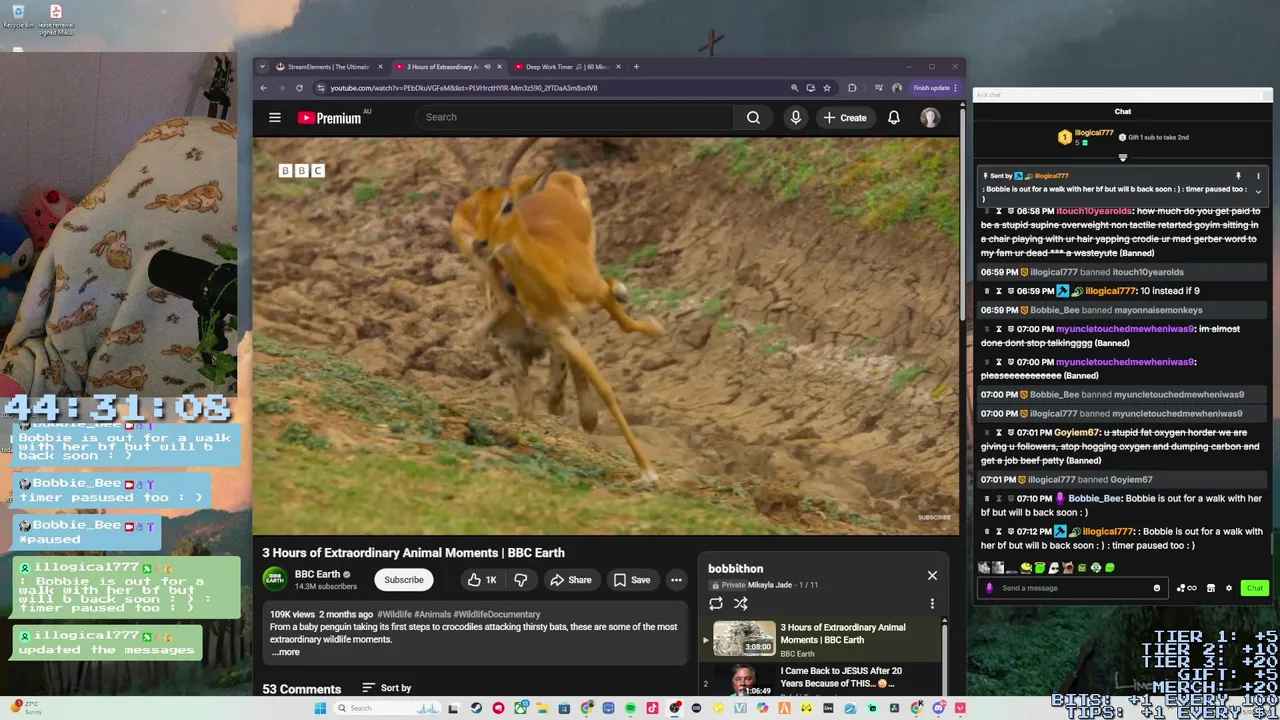Reload the YouTube page
The height and width of the screenshot is (720, 1280).
click(x=299, y=88)
